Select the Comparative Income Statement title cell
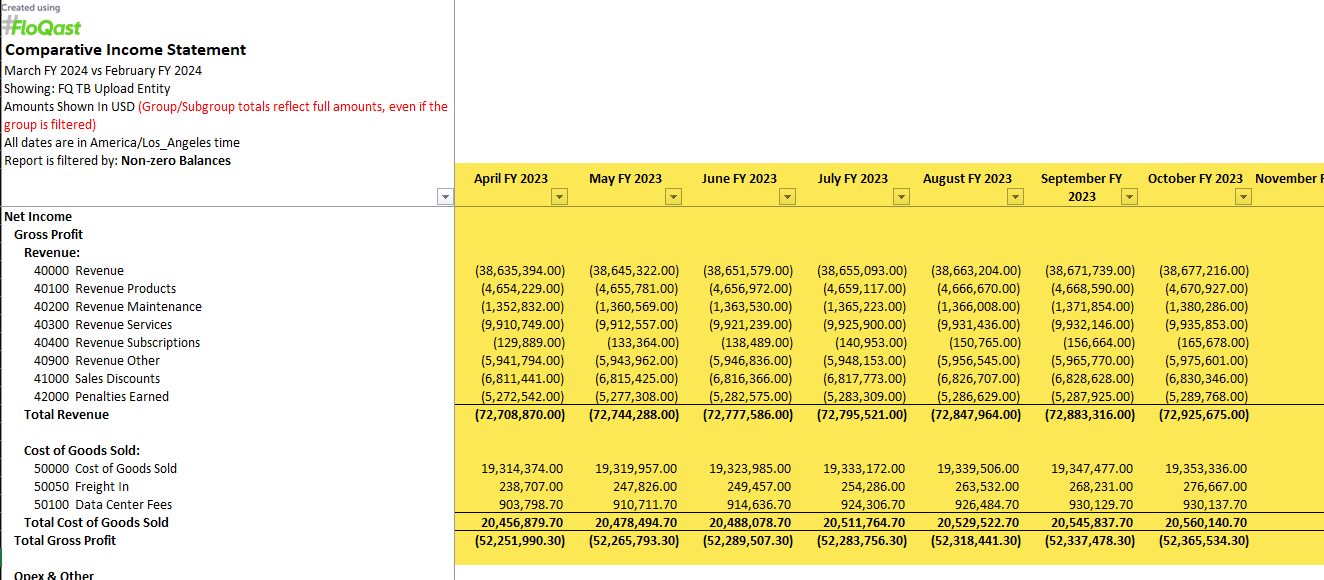Screen dimensions: 1324x580 point(125,50)
